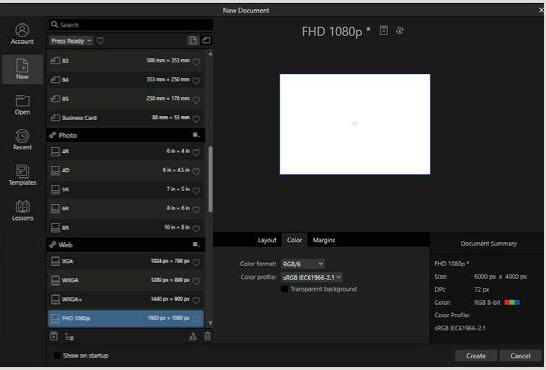Show Recent documents
Image resolution: width=546 pixels, height=370 pixels.
click(x=22, y=140)
